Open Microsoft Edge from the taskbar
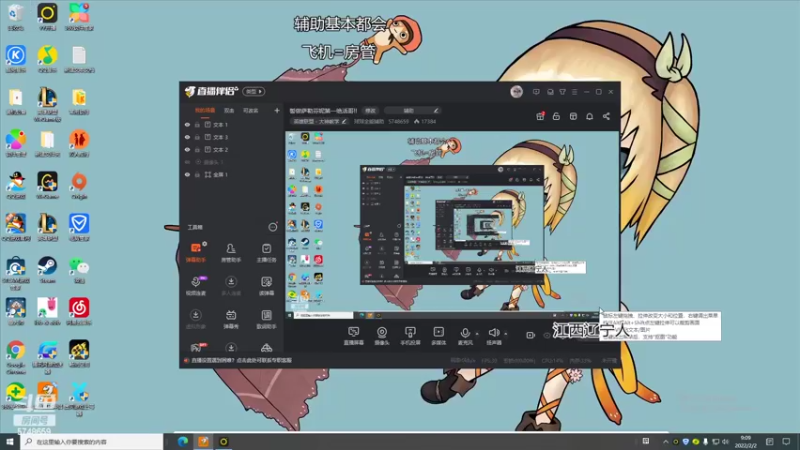 pyautogui.click(x=183, y=442)
